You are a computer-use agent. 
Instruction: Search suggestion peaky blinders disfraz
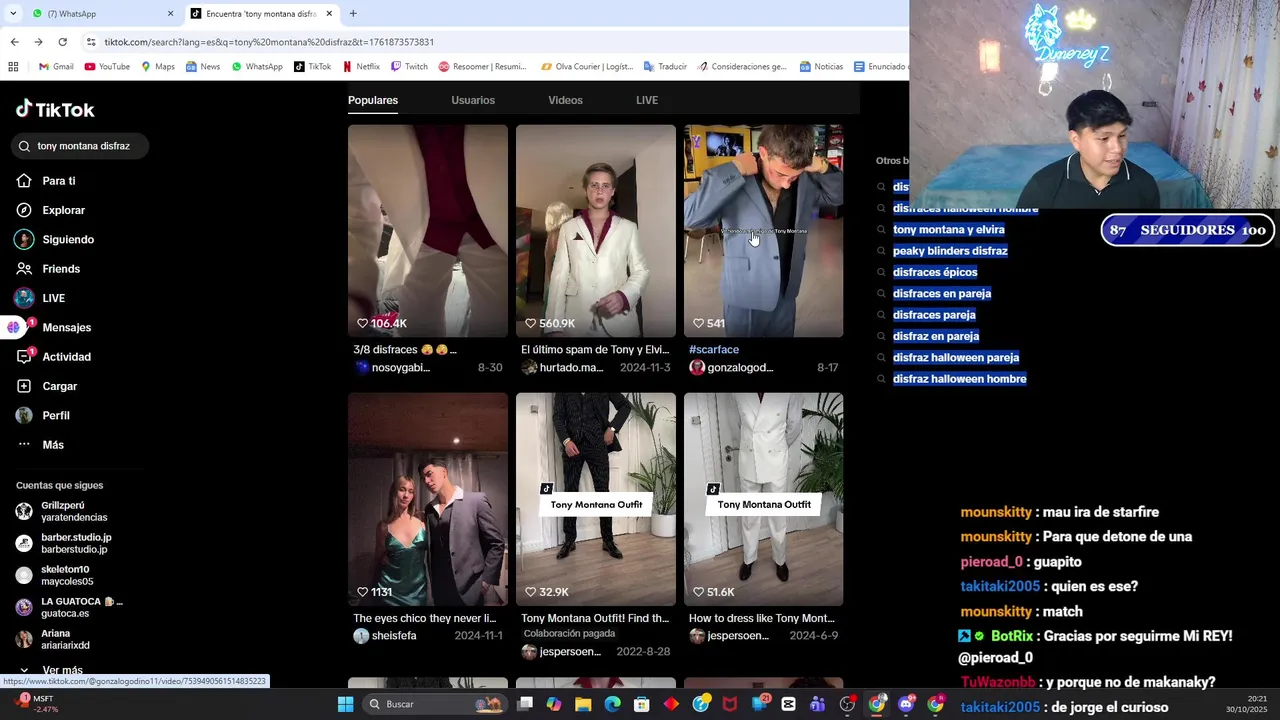click(x=950, y=251)
